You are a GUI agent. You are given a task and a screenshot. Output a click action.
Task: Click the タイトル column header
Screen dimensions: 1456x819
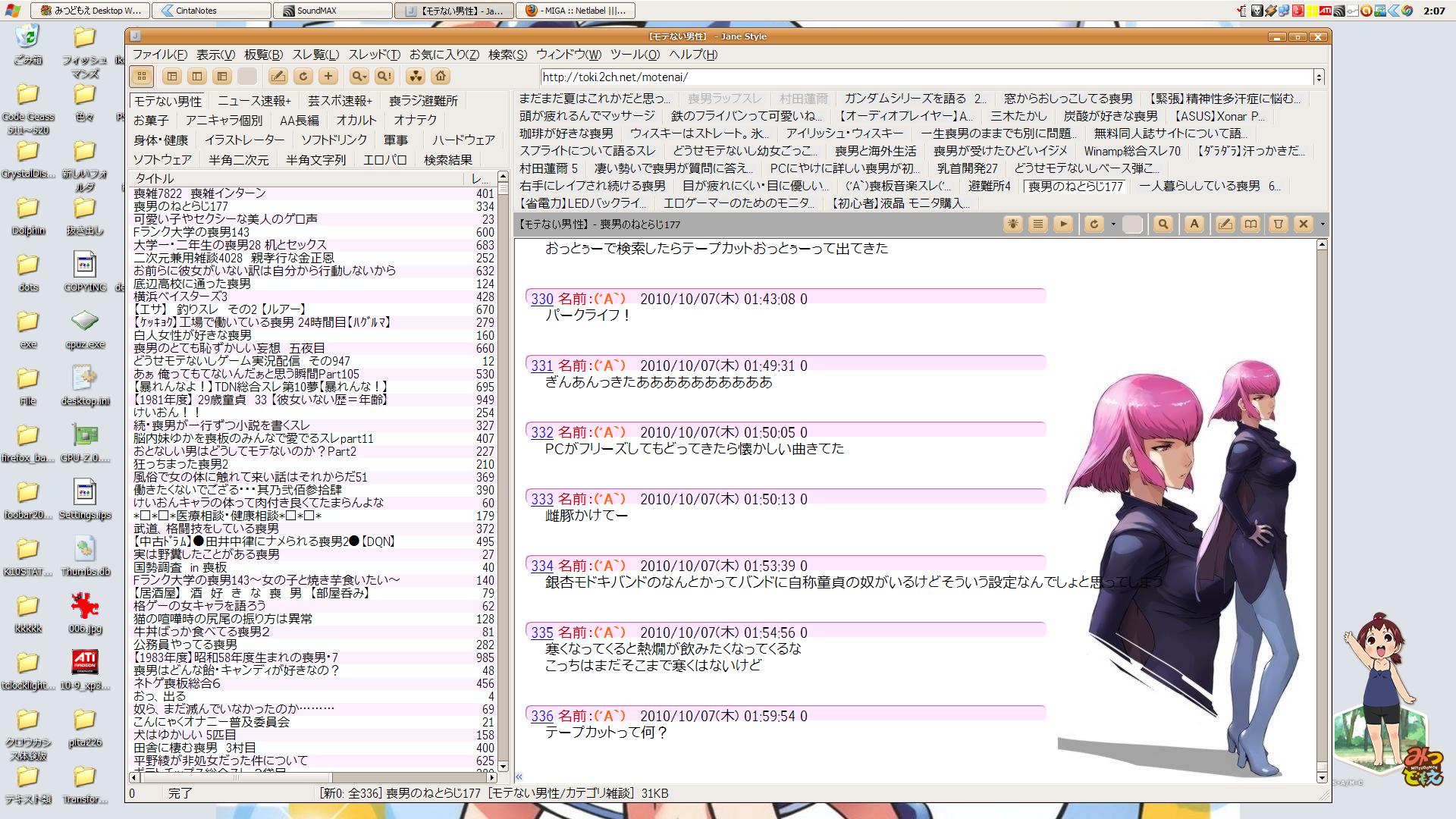(297, 178)
